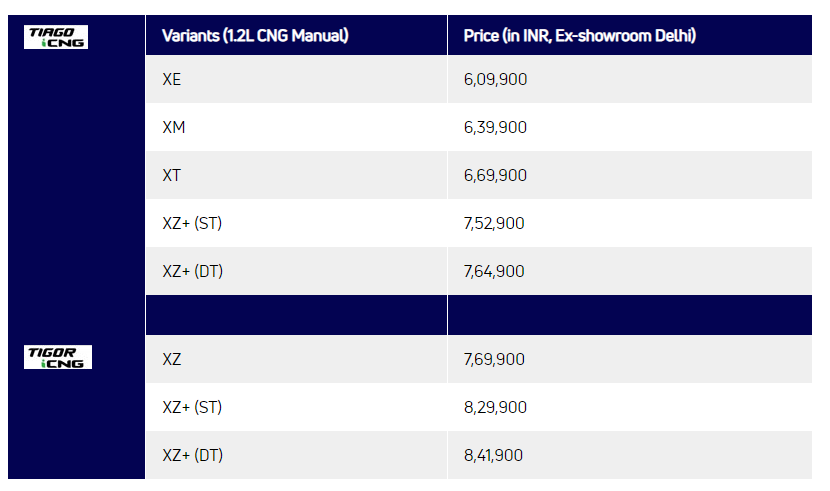Viewport: 830px width, 491px height.
Task: Select the Tiago XM variant cell
Action: click(x=174, y=128)
